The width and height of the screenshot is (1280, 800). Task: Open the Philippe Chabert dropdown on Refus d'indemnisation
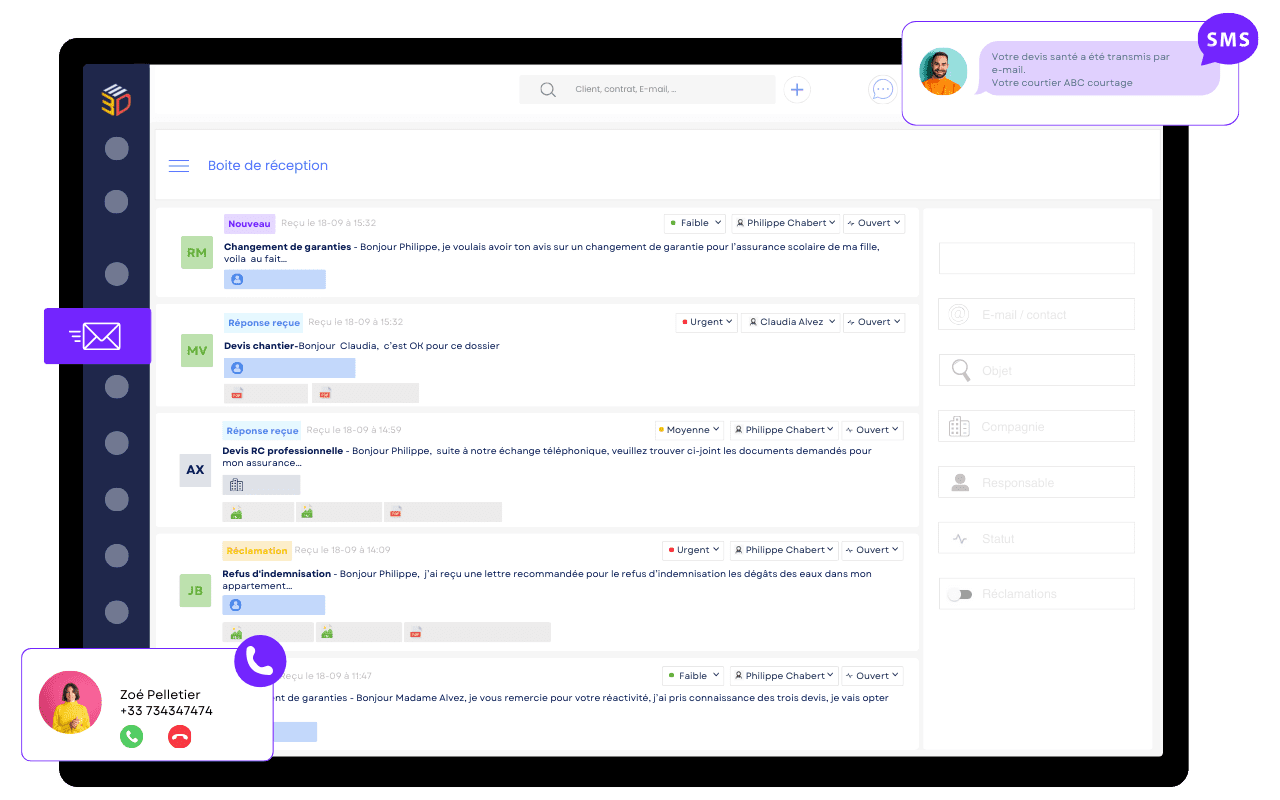coord(784,550)
